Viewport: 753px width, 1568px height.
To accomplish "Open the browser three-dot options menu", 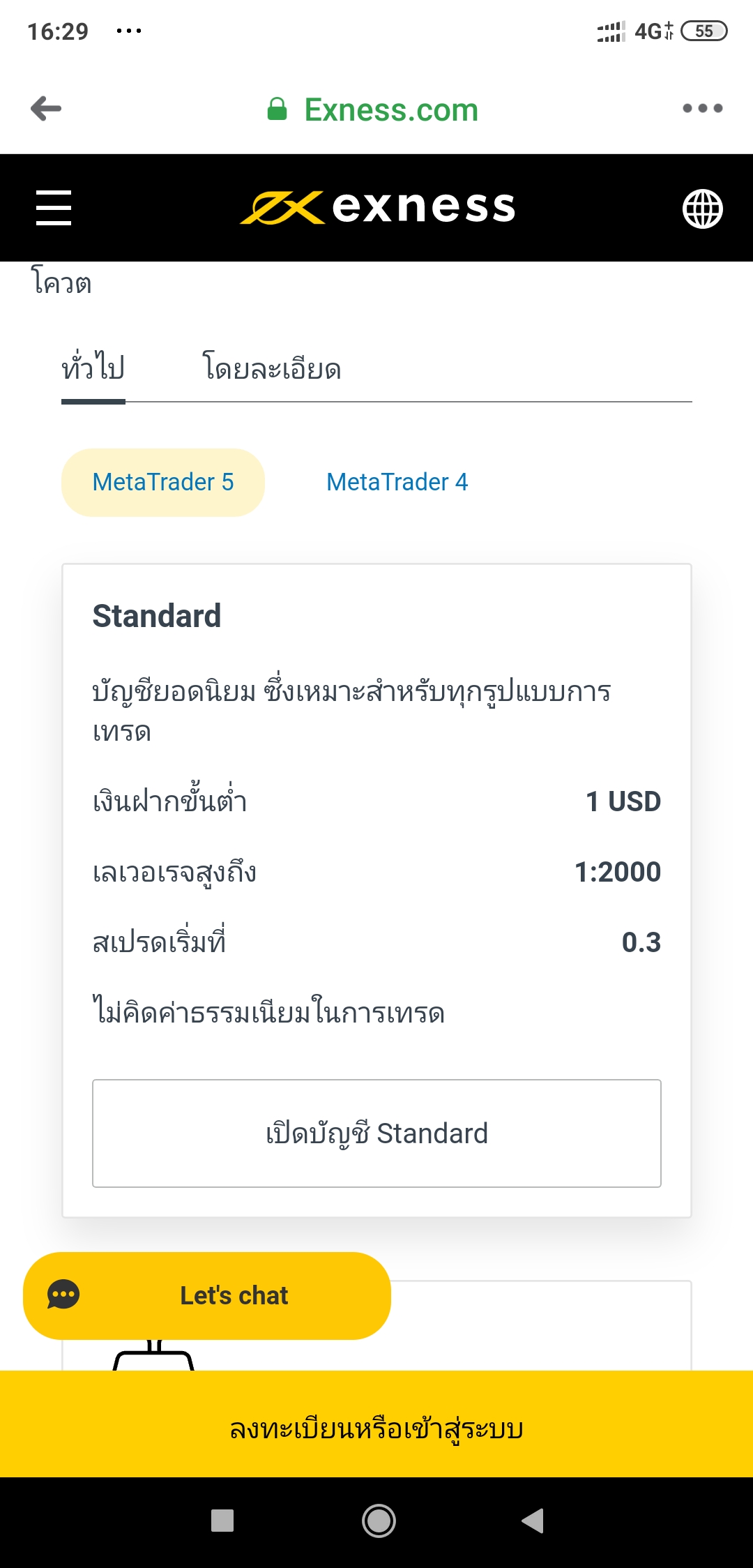I will click(702, 108).
